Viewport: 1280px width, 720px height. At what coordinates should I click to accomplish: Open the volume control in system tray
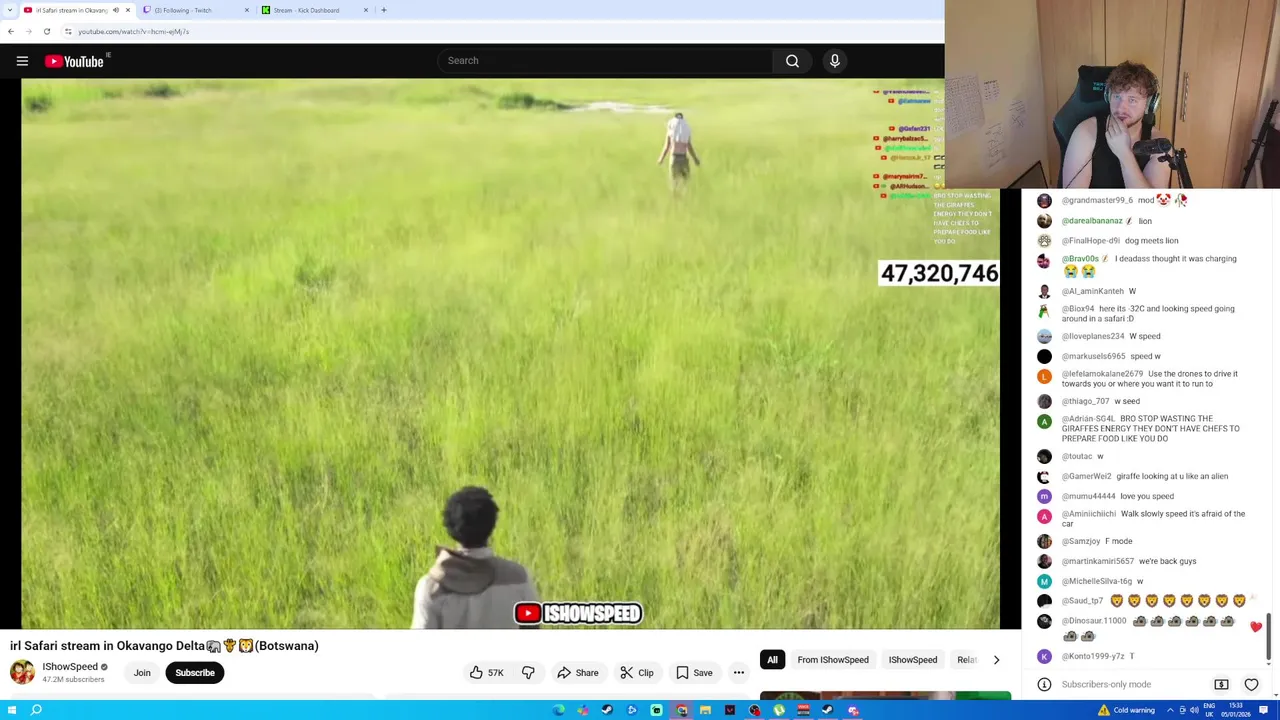(1194, 710)
